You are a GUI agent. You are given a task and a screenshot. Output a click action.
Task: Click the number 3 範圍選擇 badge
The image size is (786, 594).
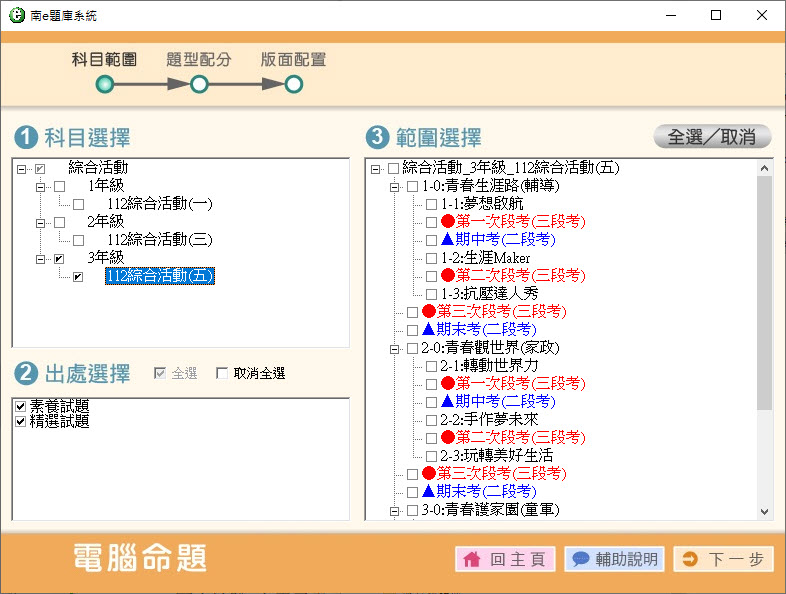click(x=377, y=137)
